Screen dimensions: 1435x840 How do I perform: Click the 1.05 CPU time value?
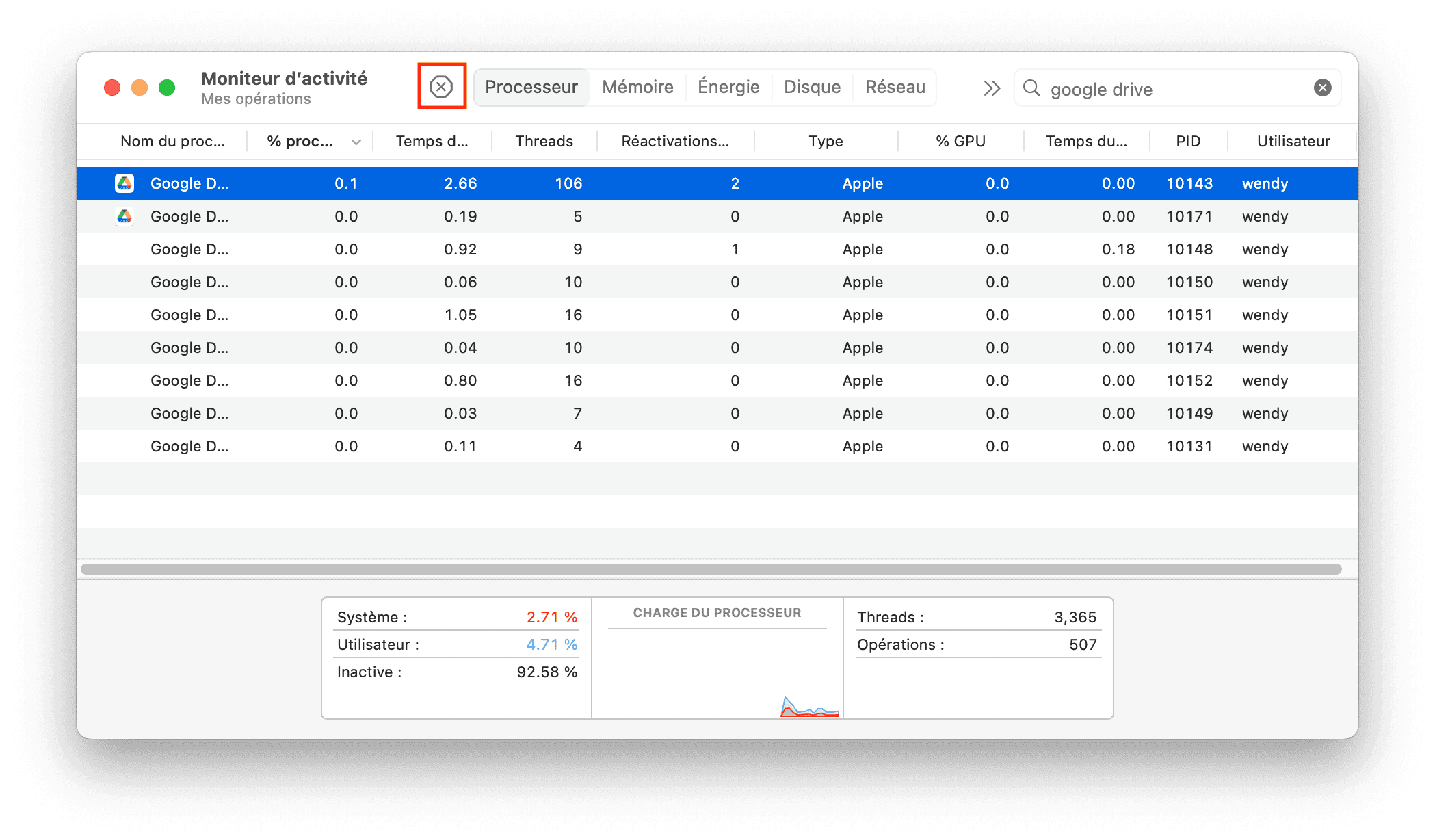click(x=460, y=315)
